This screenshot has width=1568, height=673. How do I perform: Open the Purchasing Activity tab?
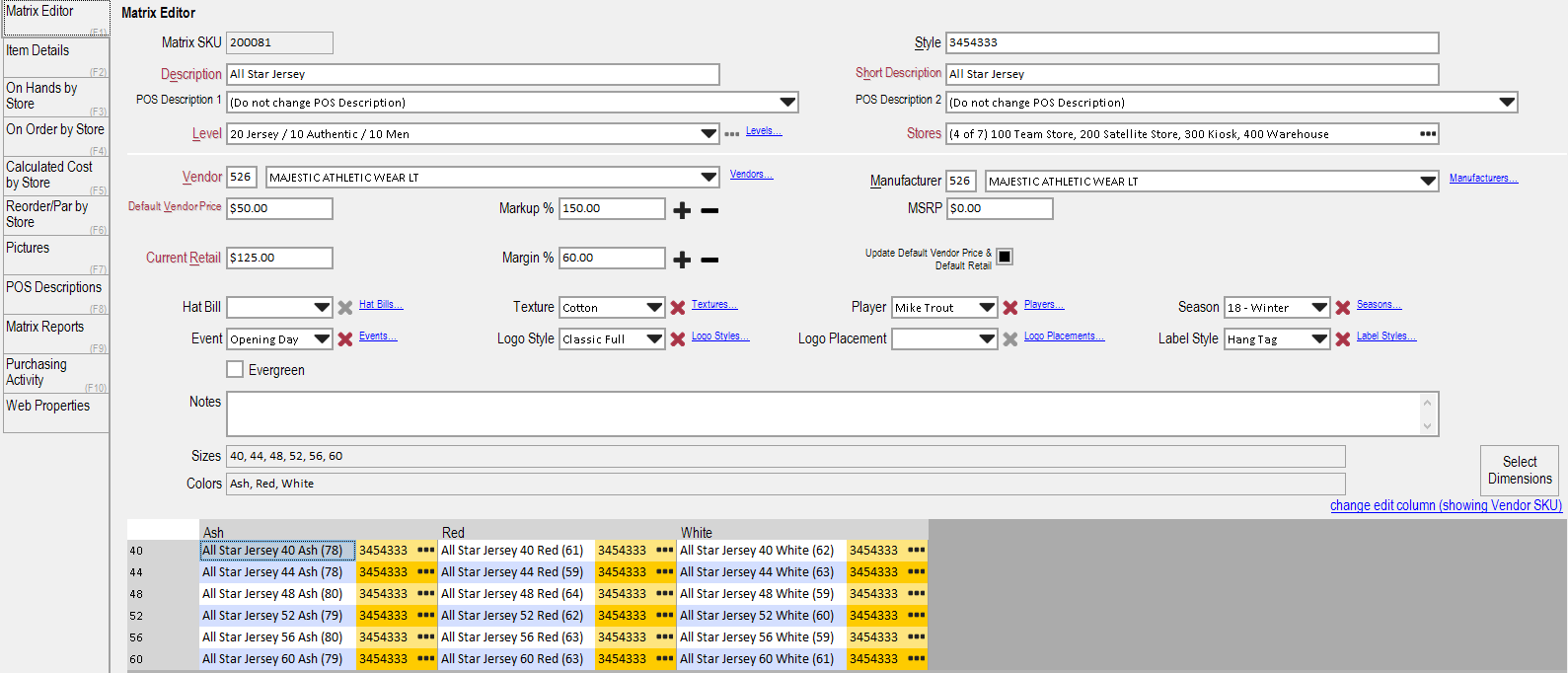coord(55,373)
